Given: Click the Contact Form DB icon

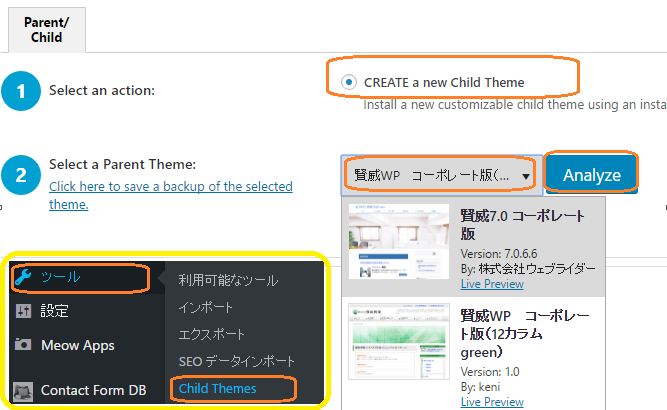Looking at the screenshot, I should 24,391.
